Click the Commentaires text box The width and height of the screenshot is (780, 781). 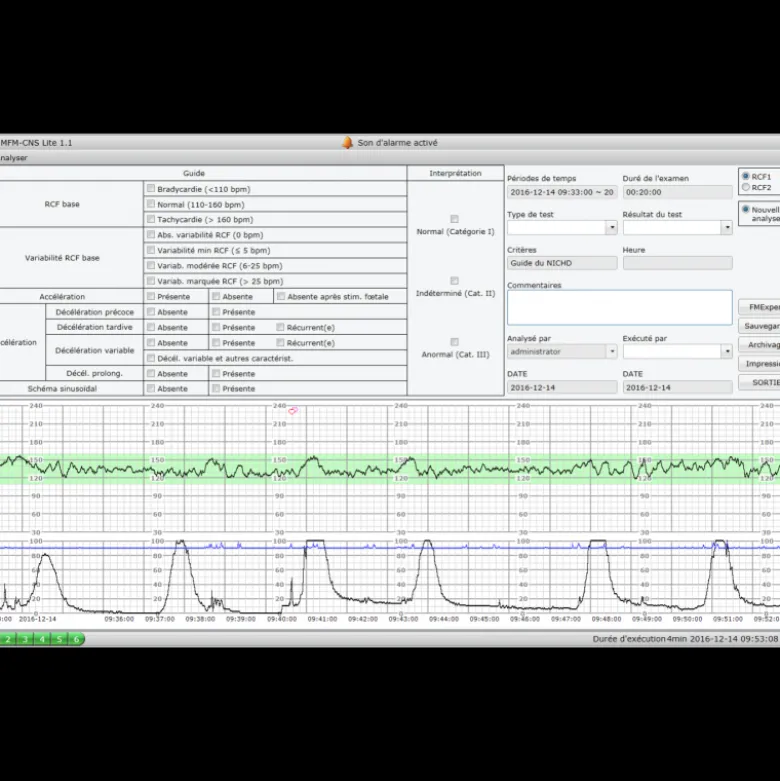620,307
